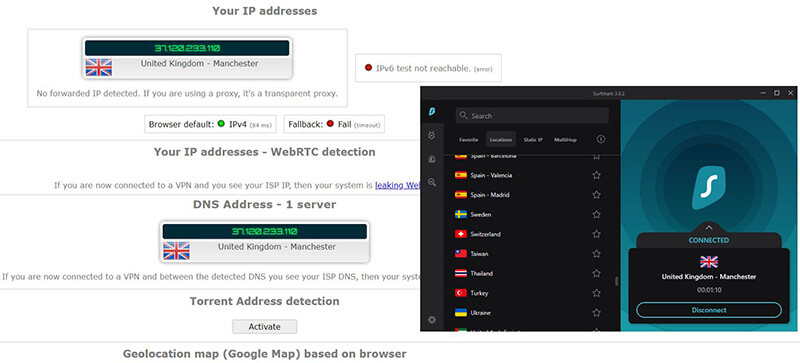Open the leaking WebRTC link
800x363 pixels.
397,185
